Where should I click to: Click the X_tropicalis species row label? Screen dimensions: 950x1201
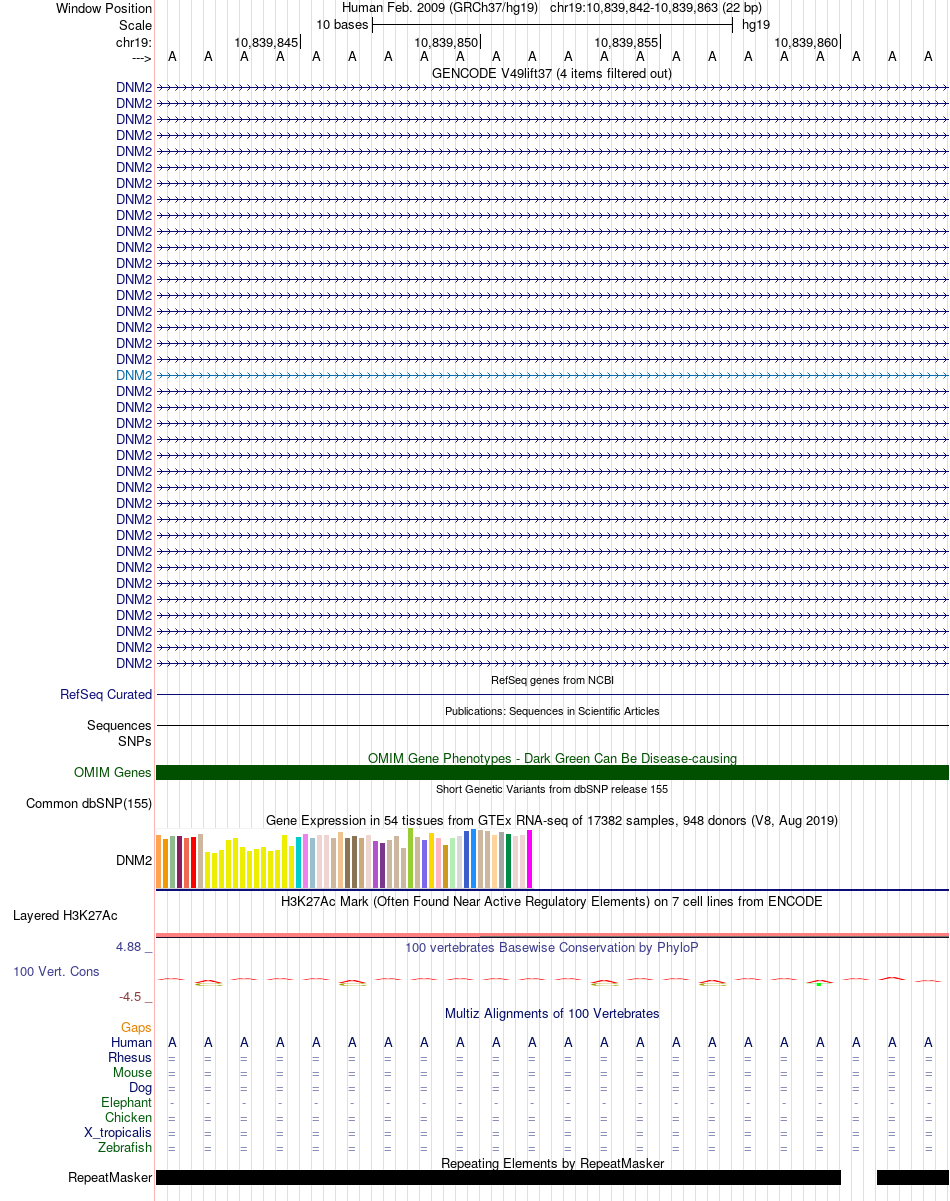tap(119, 1132)
